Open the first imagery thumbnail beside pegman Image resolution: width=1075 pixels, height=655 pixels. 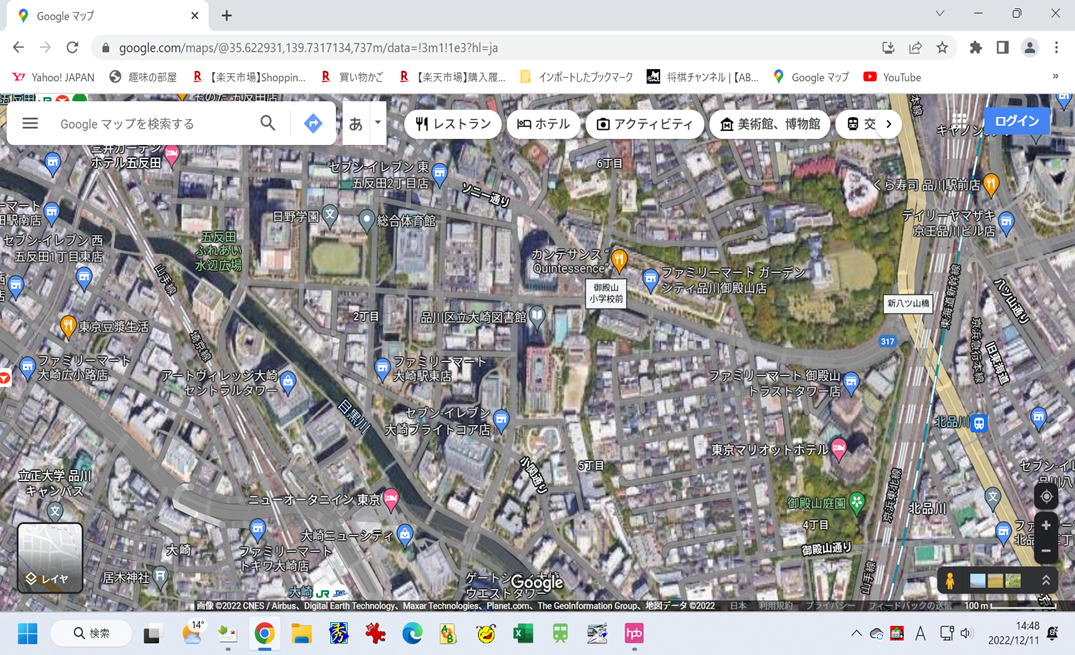(978, 581)
